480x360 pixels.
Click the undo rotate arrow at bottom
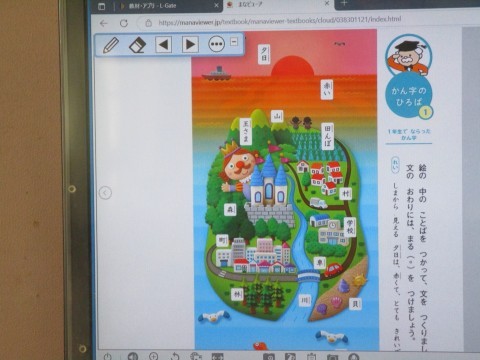click(175, 356)
